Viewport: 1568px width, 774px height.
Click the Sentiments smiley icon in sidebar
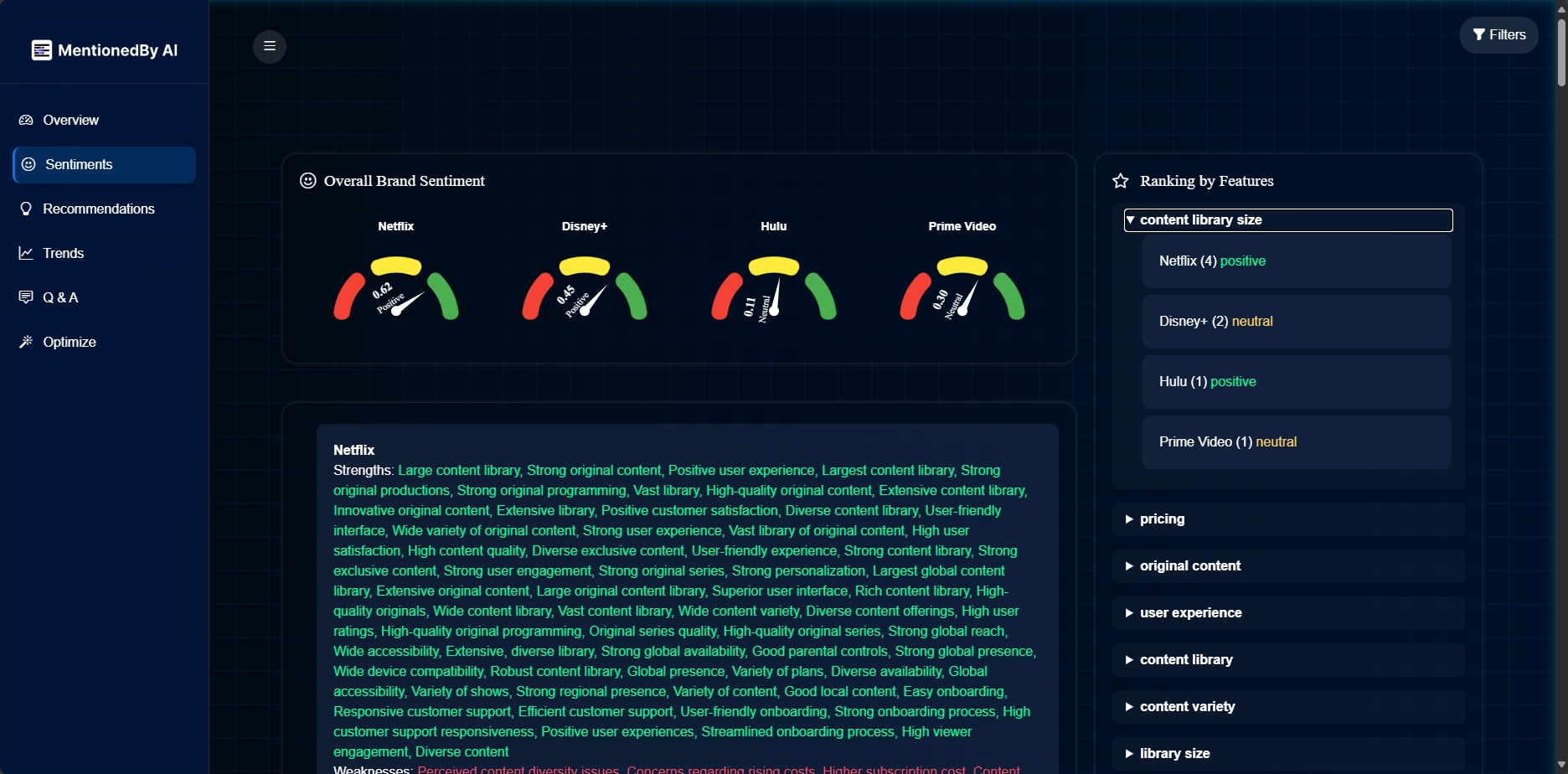point(28,164)
